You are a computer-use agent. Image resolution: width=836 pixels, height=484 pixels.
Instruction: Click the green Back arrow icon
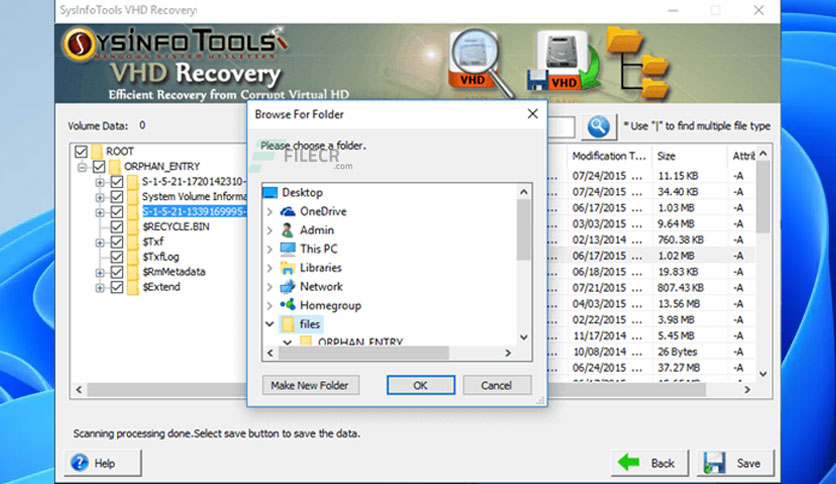coord(629,462)
